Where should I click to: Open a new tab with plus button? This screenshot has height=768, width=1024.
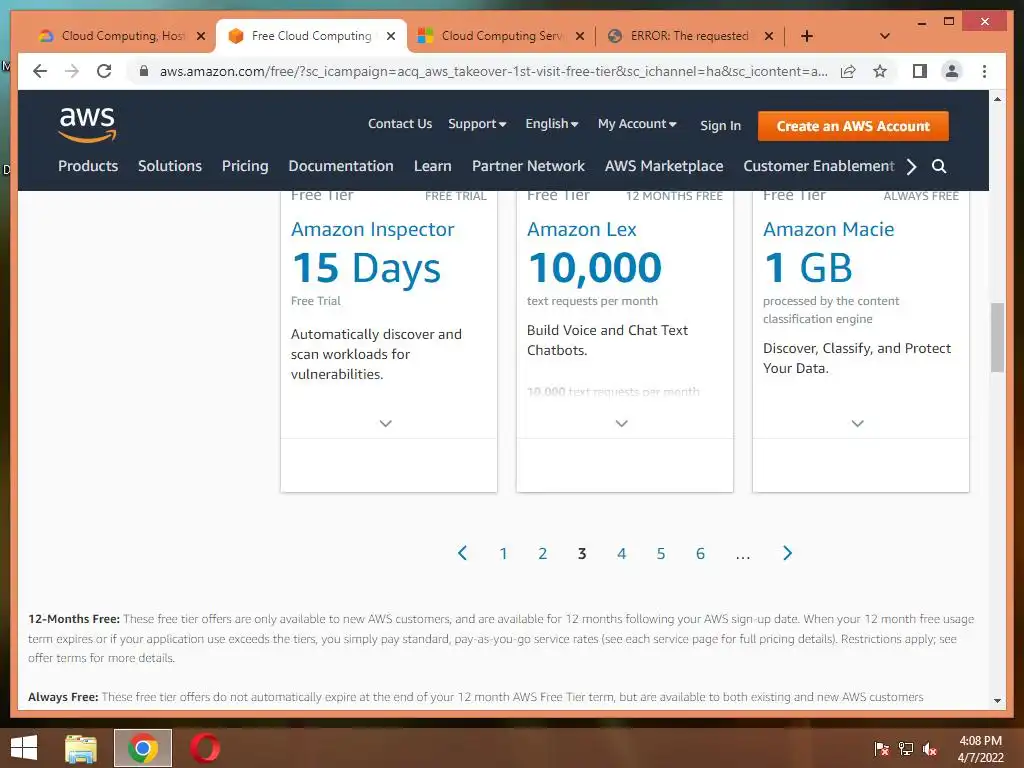807,36
